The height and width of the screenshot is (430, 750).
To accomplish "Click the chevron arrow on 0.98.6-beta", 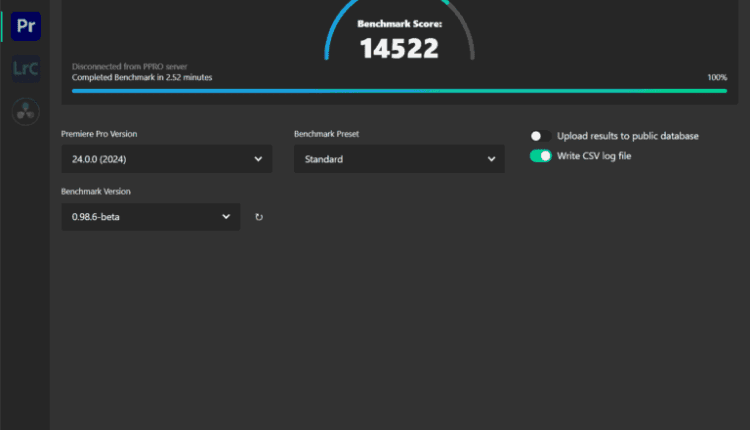I will coord(226,216).
